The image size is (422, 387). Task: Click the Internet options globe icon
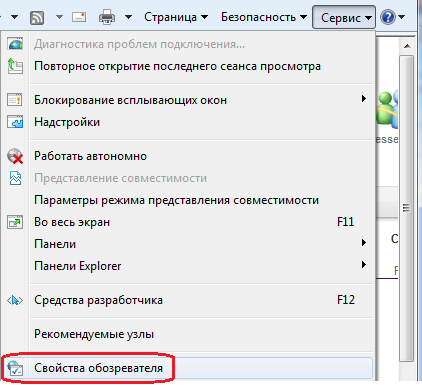point(15,368)
